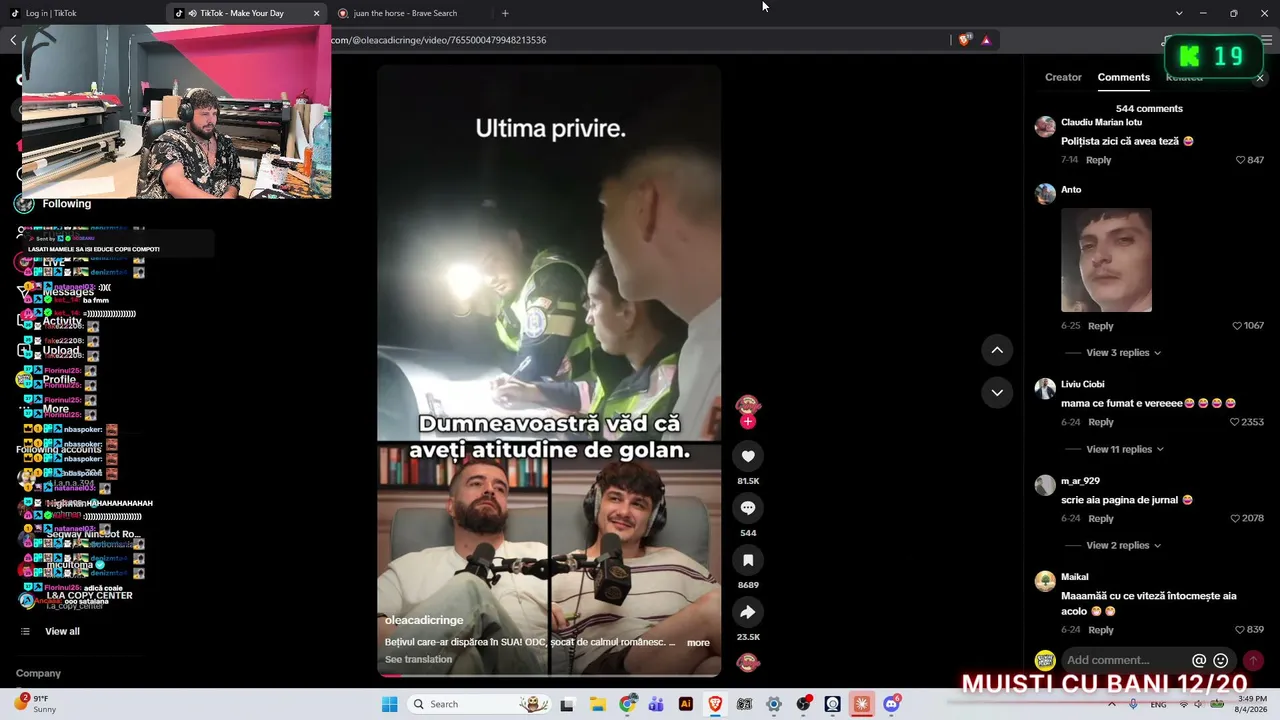Reply to Claudiu Marian Iotu's comment

1098,160
